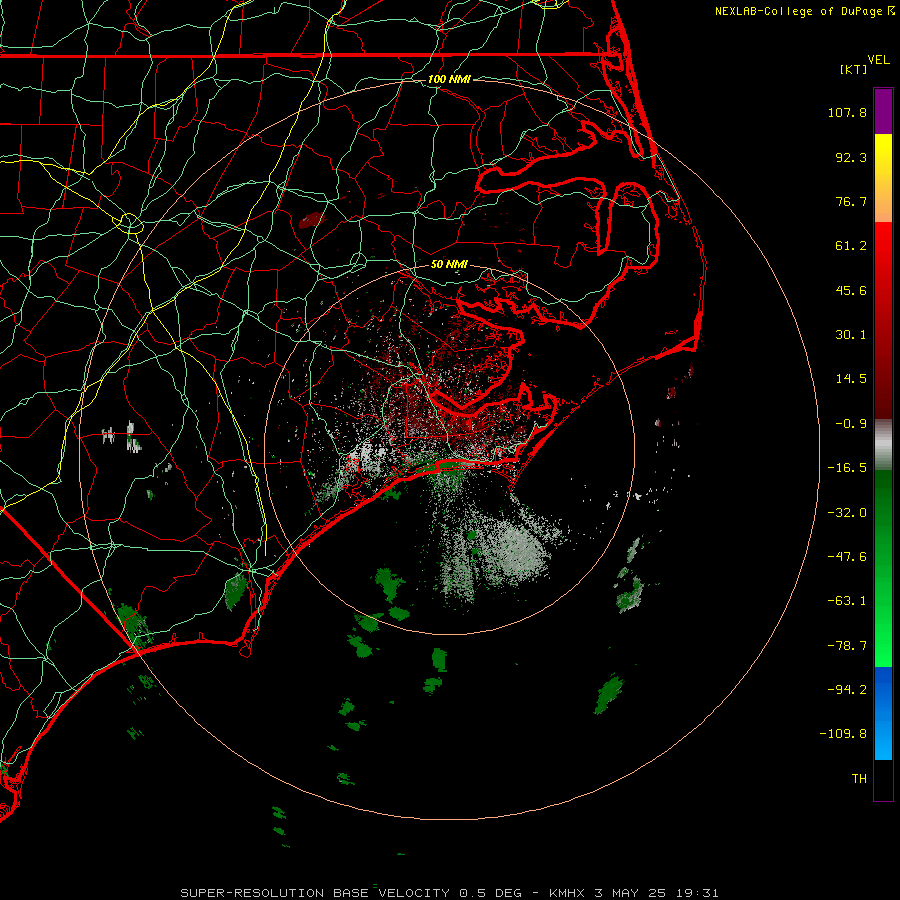Click the [KT] units label
The image size is (900, 900).
(x=854, y=69)
